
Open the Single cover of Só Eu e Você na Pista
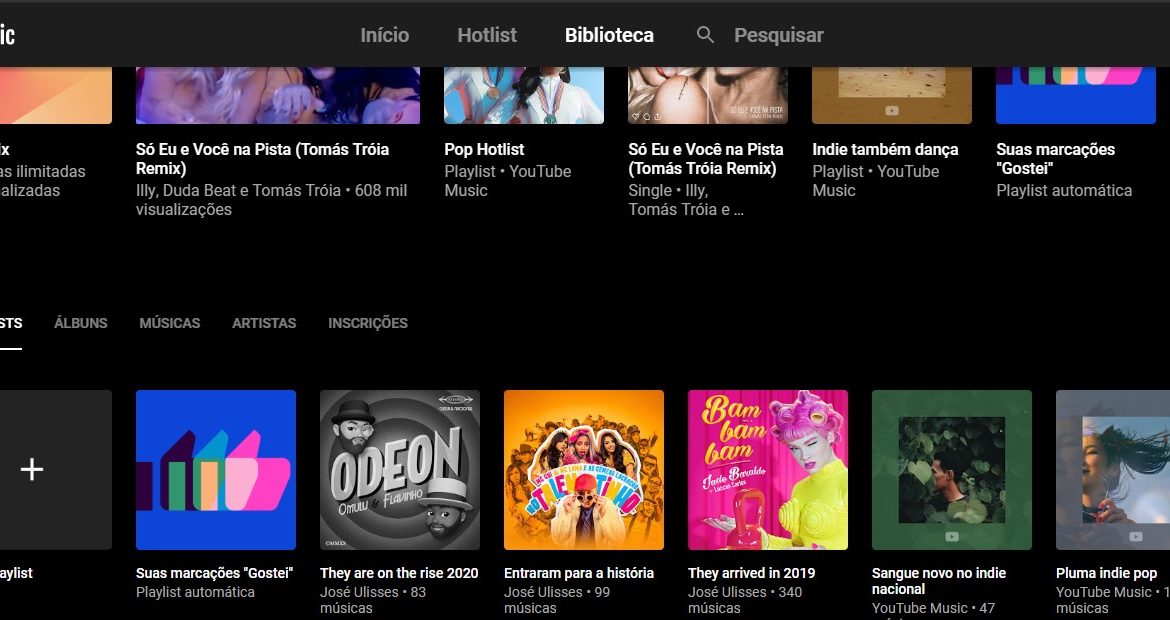coord(708,95)
